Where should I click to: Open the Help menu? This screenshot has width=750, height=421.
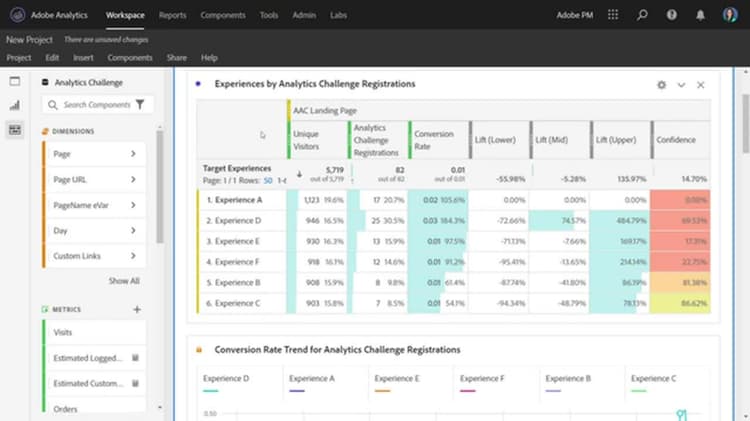pyautogui.click(x=209, y=57)
